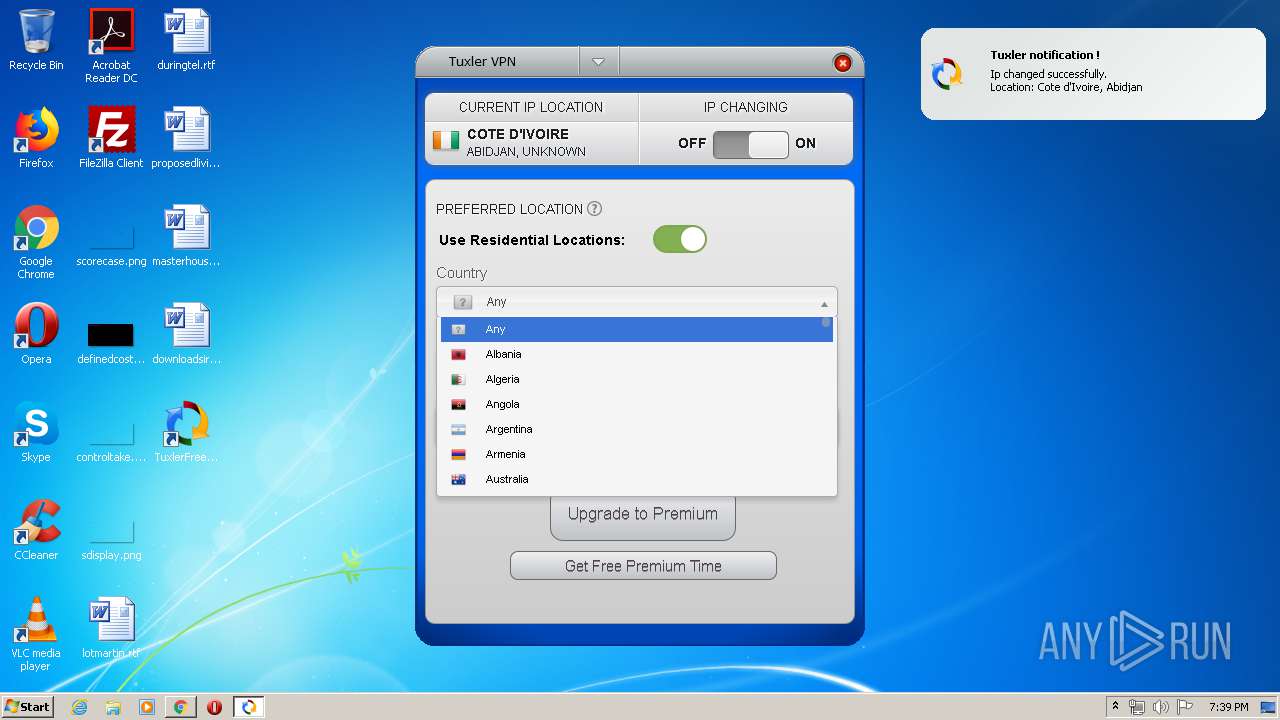Open masterhous document icon

(x=186, y=236)
